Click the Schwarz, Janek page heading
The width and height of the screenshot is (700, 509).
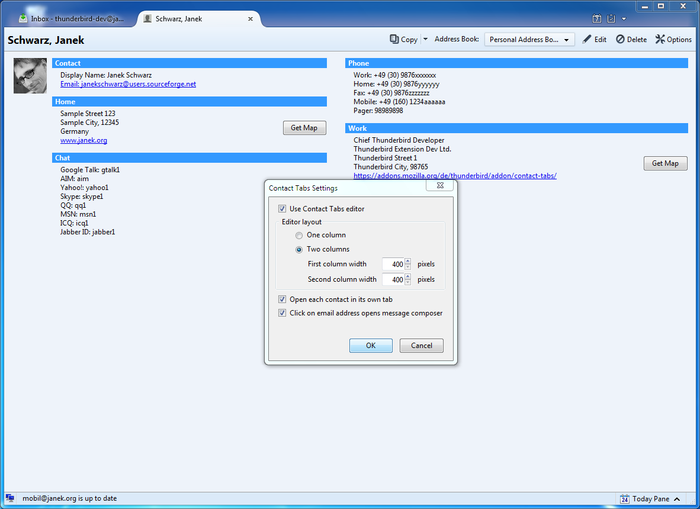tap(46, 40)
